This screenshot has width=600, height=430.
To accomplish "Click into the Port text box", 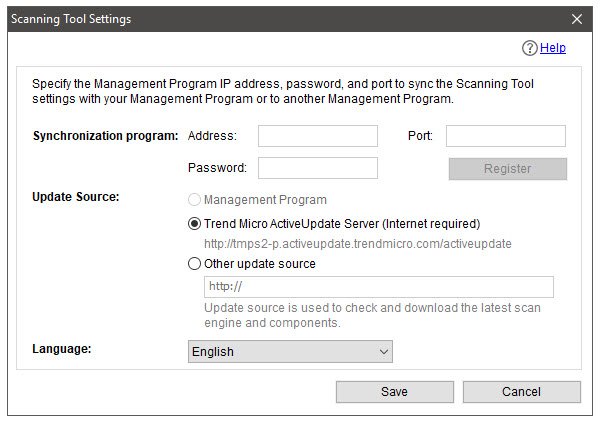I will tap(505, 136).
